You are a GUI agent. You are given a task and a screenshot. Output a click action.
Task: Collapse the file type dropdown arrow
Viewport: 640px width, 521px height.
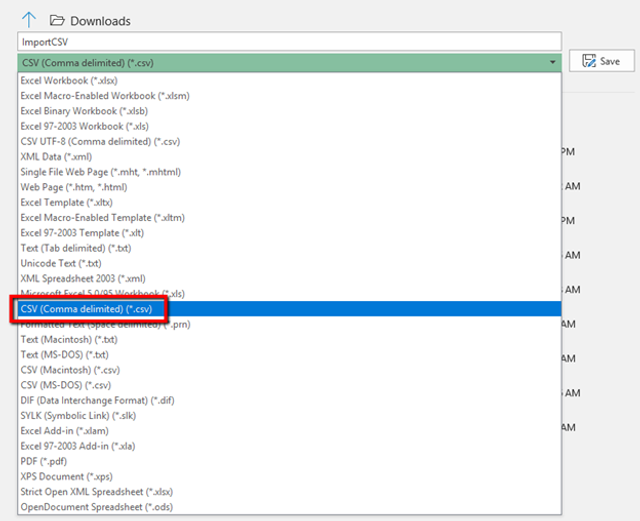pyautogui.click(x=552, y=62)
